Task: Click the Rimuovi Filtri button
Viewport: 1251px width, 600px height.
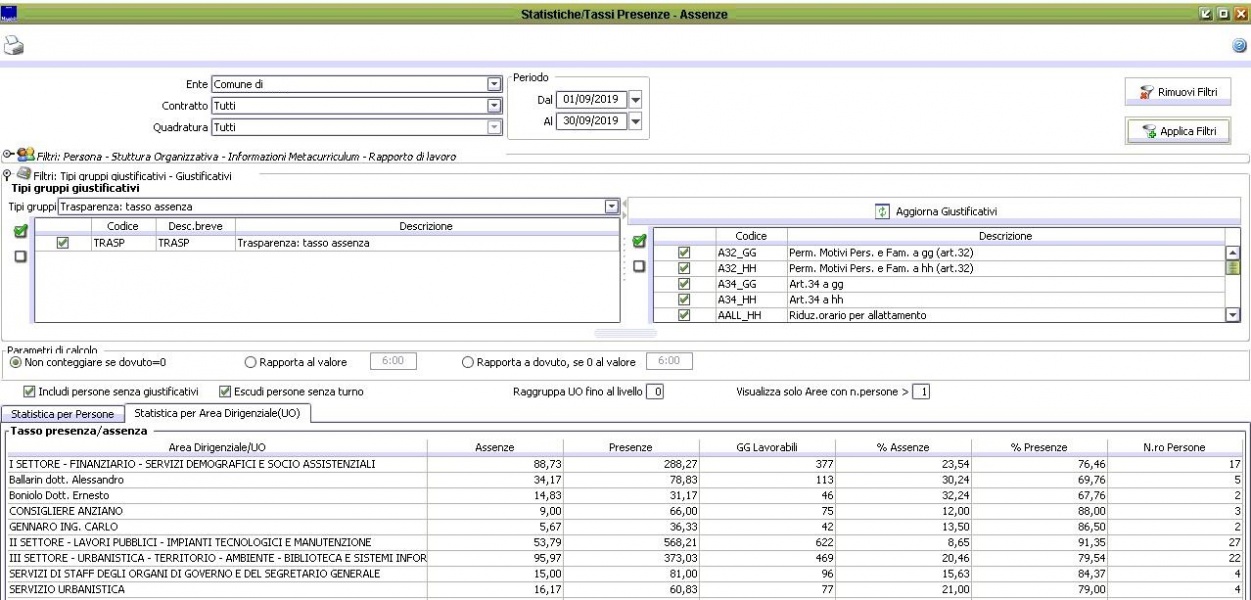Action: [x=1178, y=92]
